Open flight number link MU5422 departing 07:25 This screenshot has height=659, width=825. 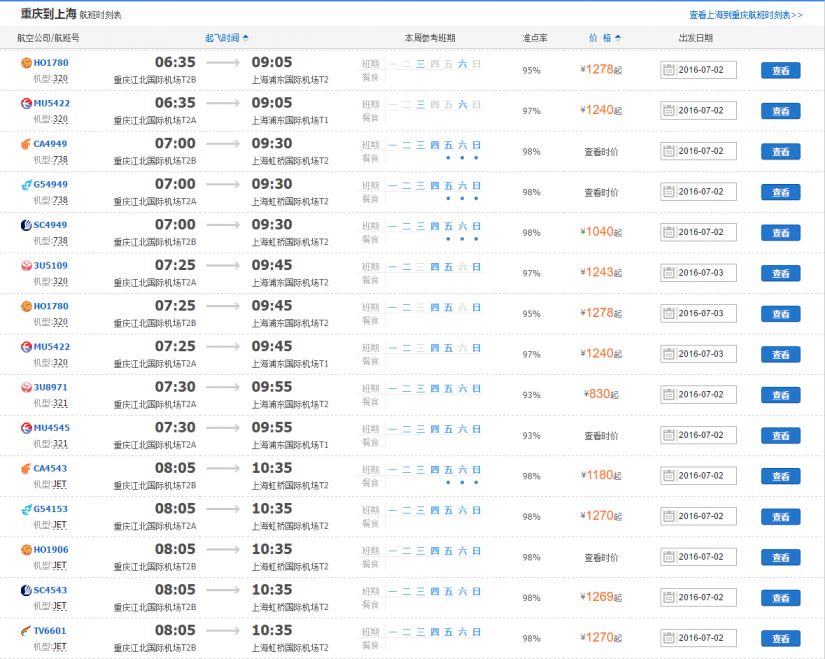pyautogui.click(x=52, y=346)
